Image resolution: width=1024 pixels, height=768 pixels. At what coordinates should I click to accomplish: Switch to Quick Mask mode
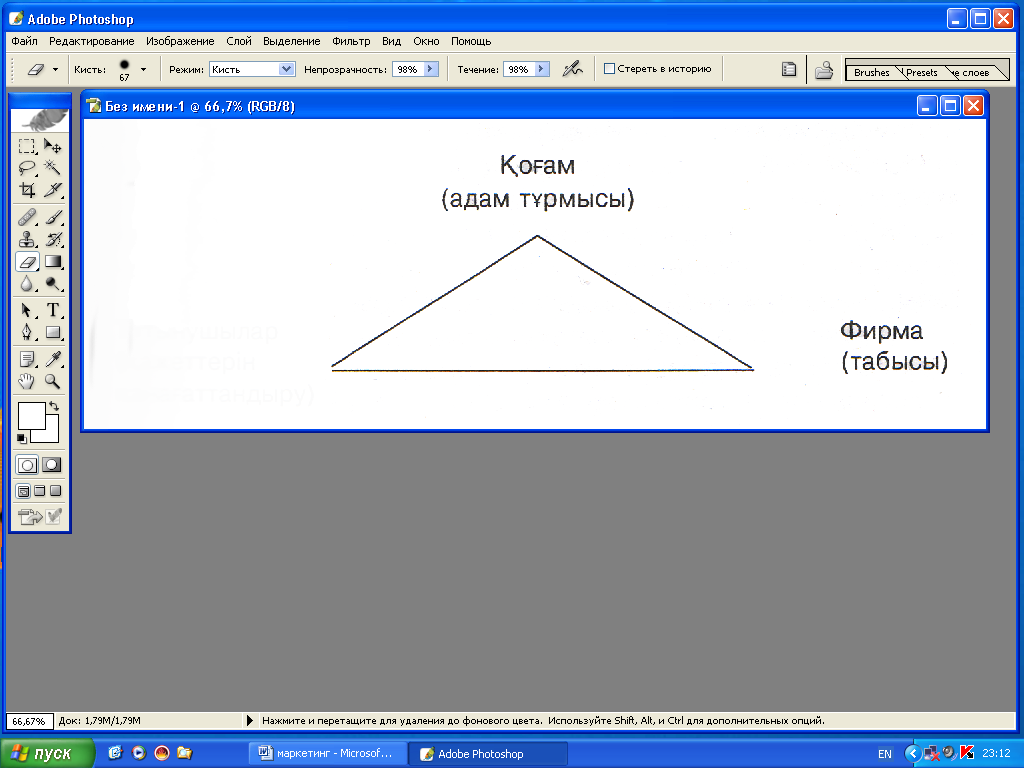(52, 465)
